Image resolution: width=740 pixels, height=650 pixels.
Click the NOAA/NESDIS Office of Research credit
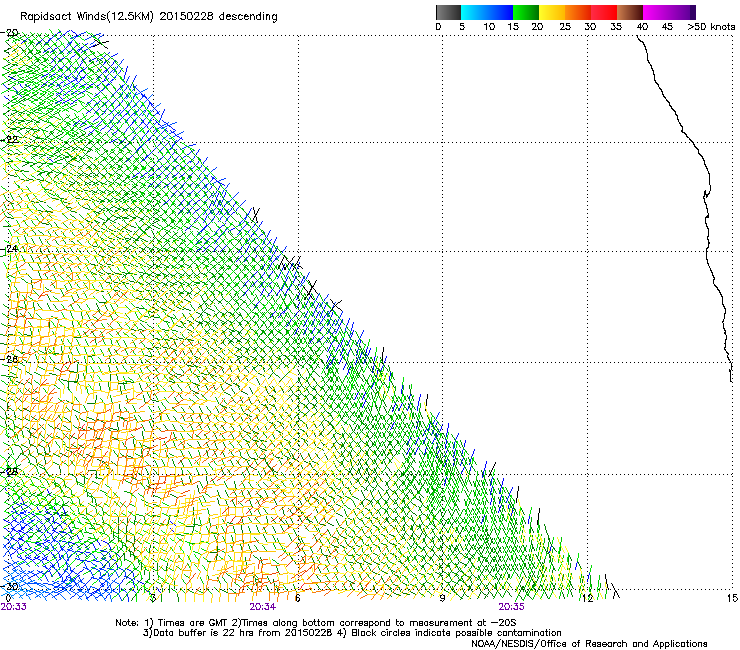pos(589,644)
